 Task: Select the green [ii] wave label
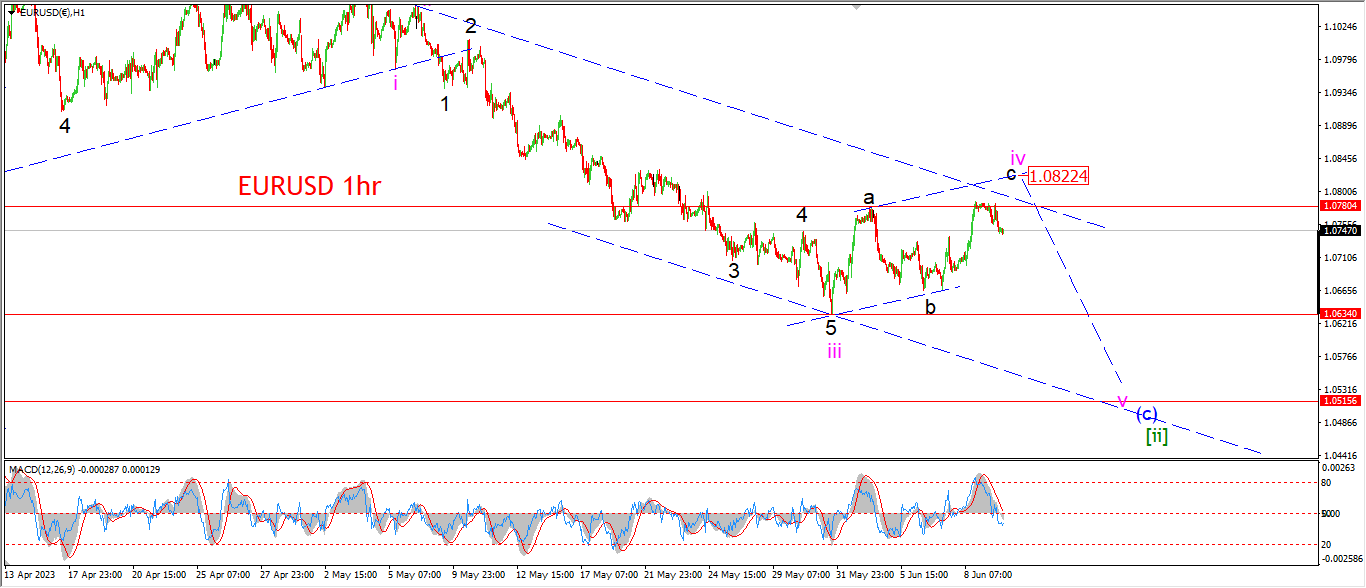point(1156,435)
